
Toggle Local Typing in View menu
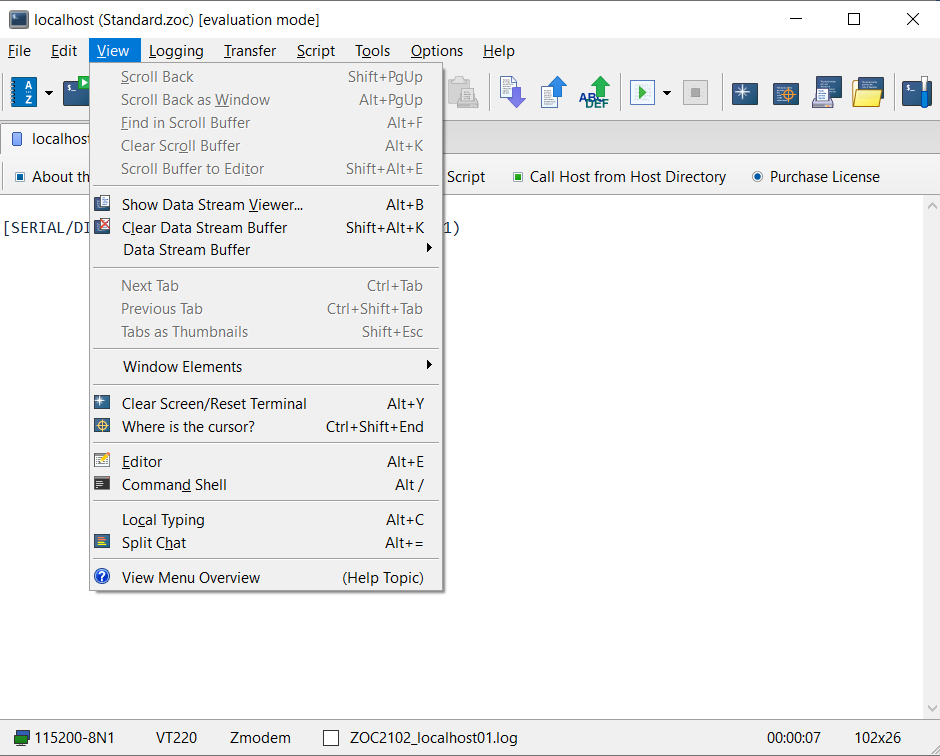pyautogui.click(x=266, y=520)
